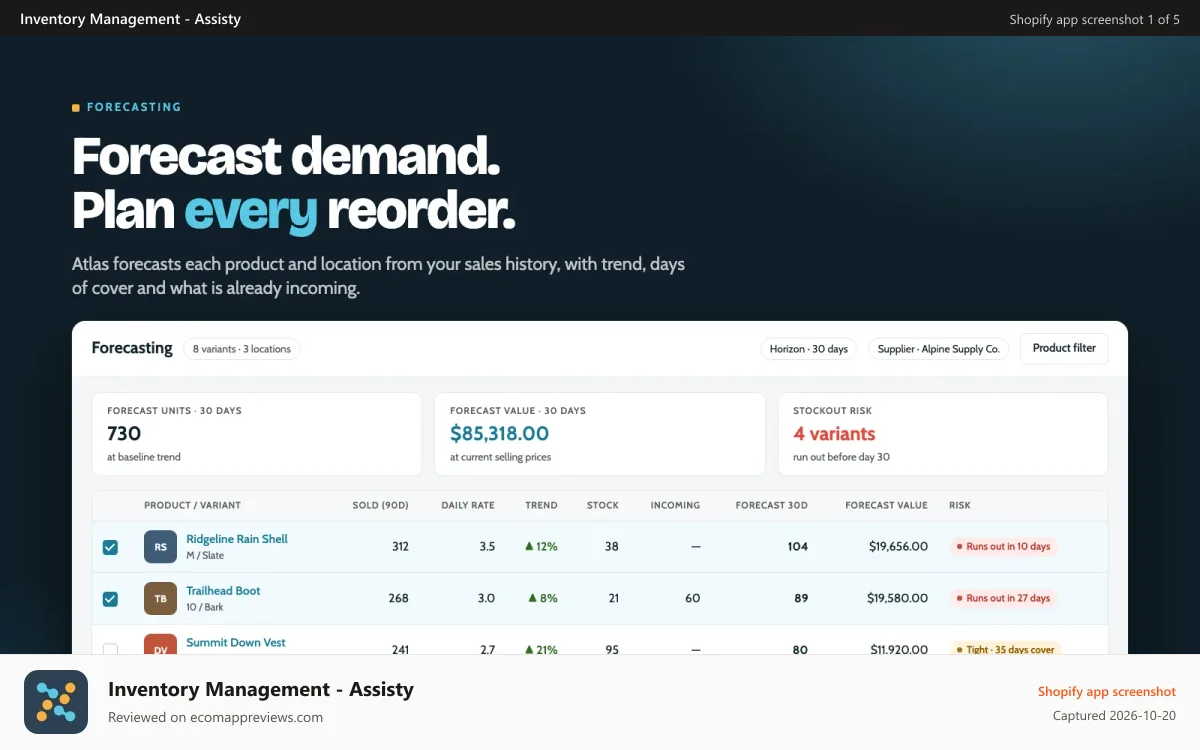
Task: Click forecast 30D value 104
Action: pos(798,547)
